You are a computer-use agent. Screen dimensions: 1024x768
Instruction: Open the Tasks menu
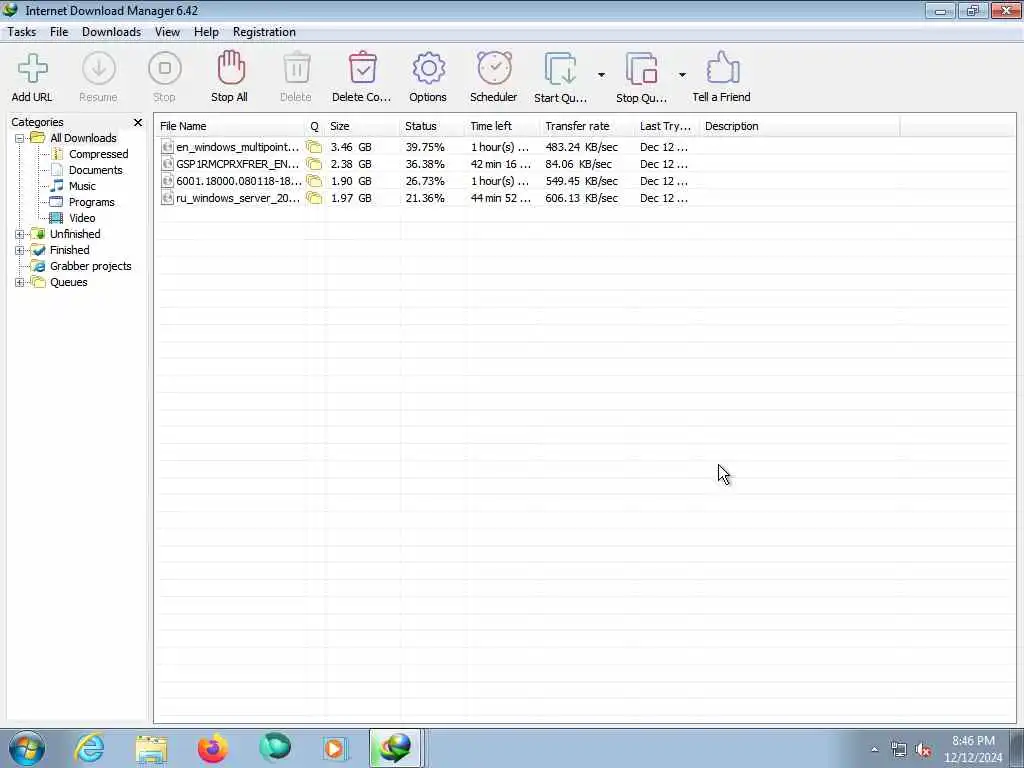pos(22,32)
